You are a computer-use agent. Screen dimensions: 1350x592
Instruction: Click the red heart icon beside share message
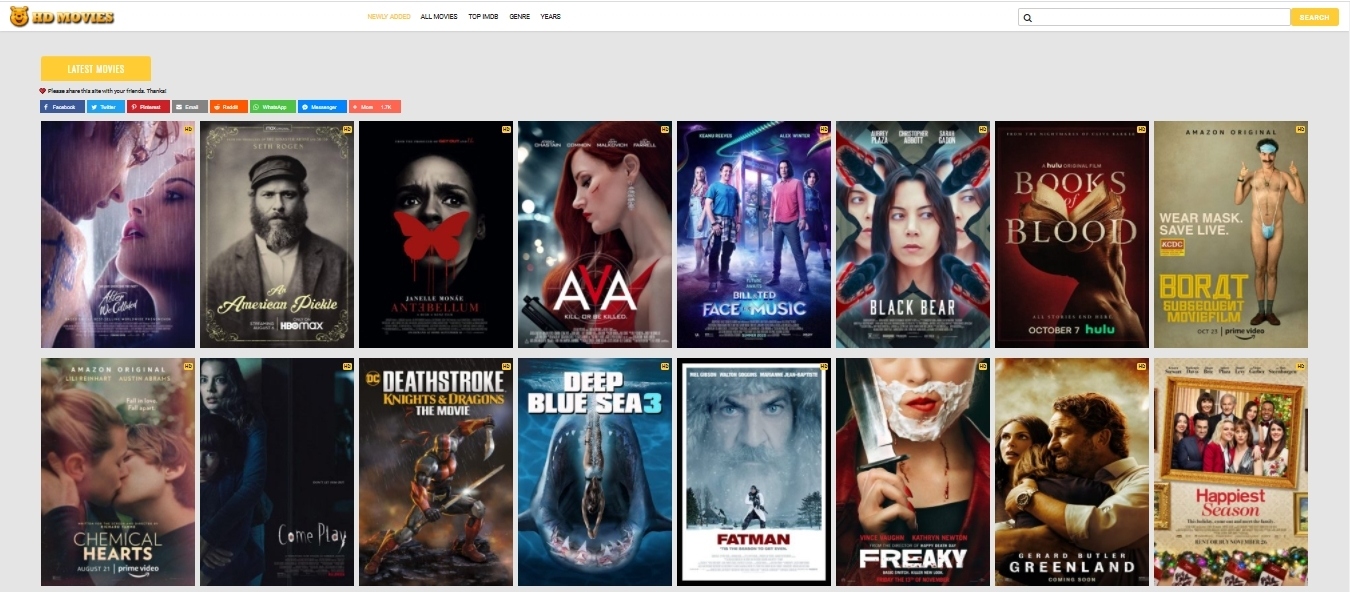pyautogui.click(x=43, y=91)
